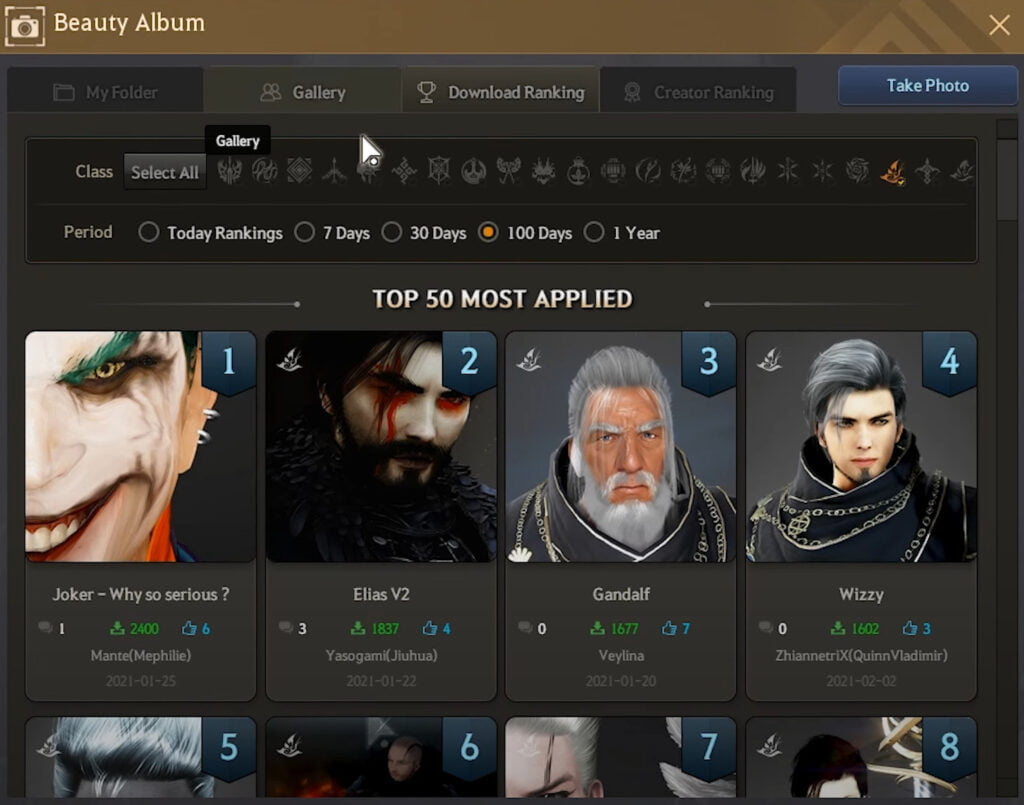
Task: Click creator name "Veylina"
Action: click(x=621, y=655)
